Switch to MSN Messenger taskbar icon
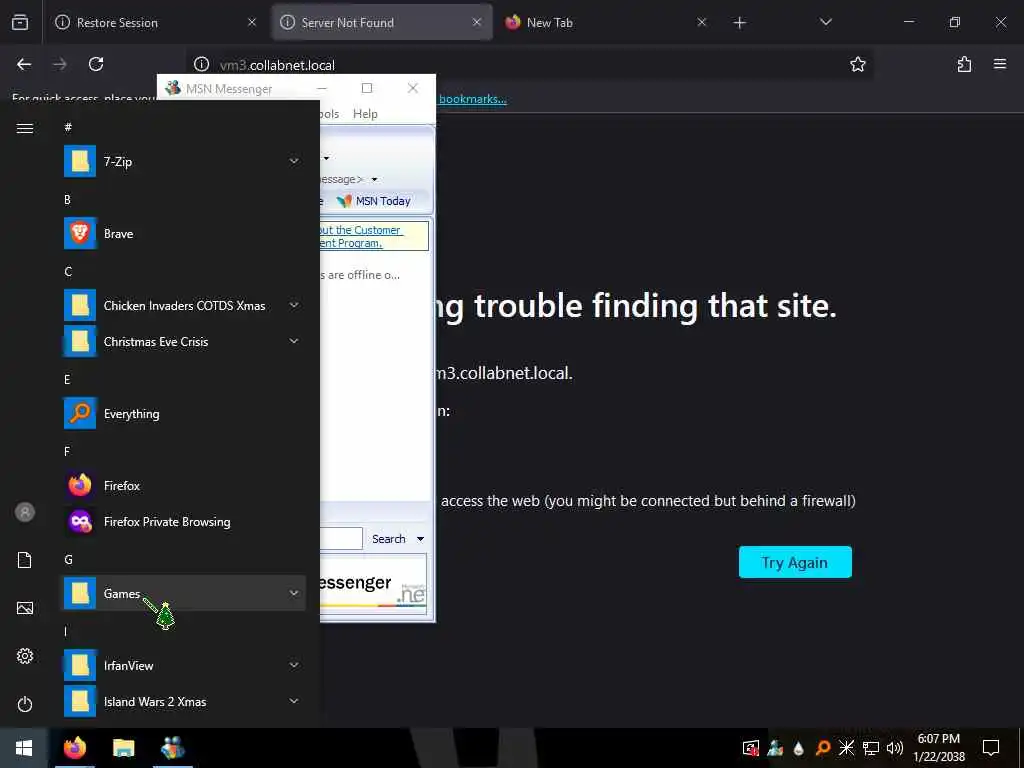 click(x=172, y=748)
